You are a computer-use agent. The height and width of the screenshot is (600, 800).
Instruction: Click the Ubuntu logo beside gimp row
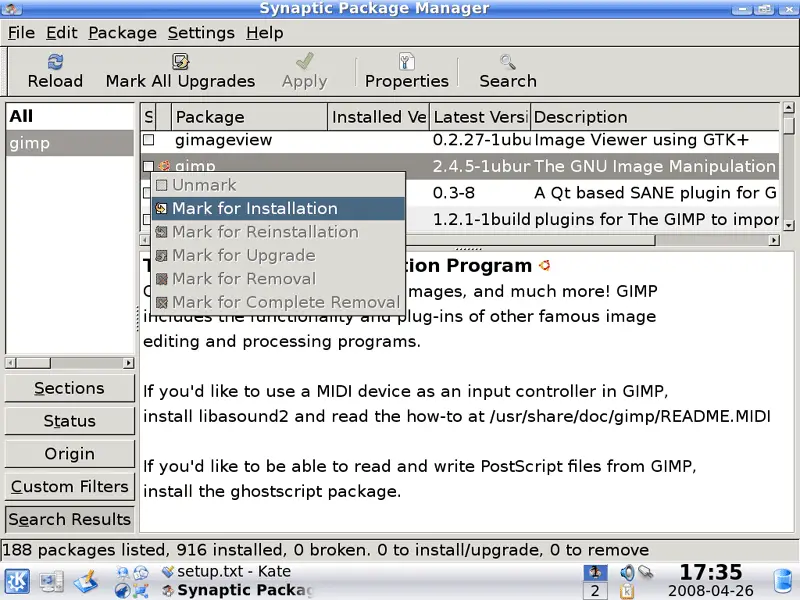[x=164, y=166]
